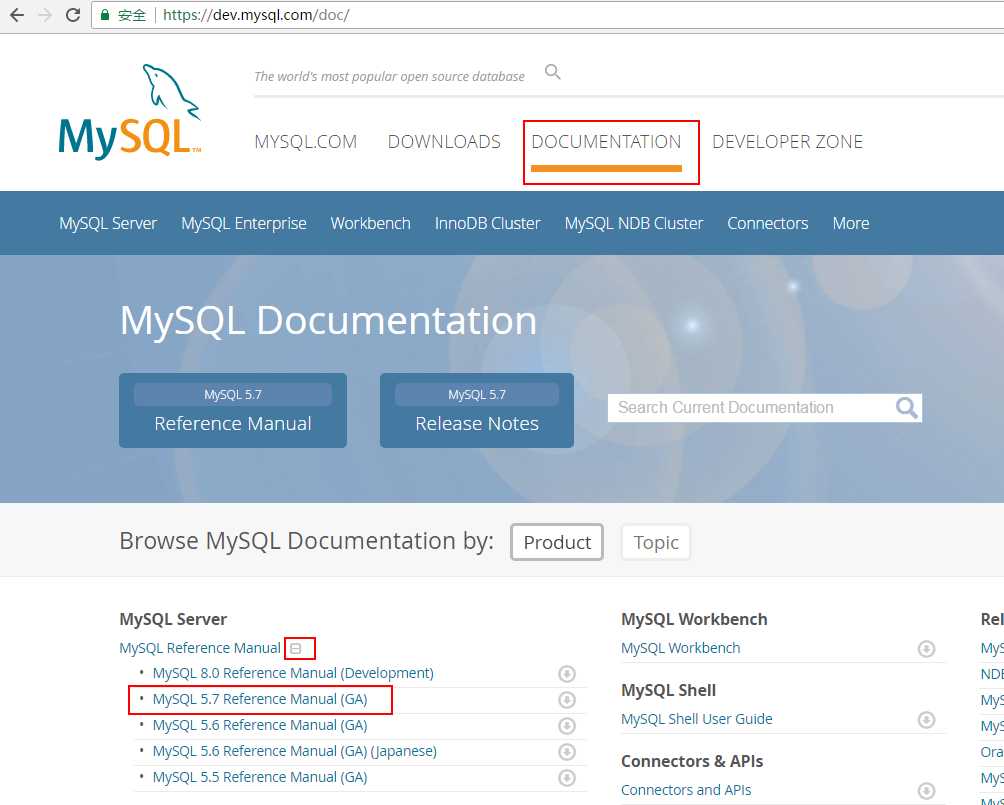Download MySQL 5.6 Reference Manual (GA) arrow icon

567,726
